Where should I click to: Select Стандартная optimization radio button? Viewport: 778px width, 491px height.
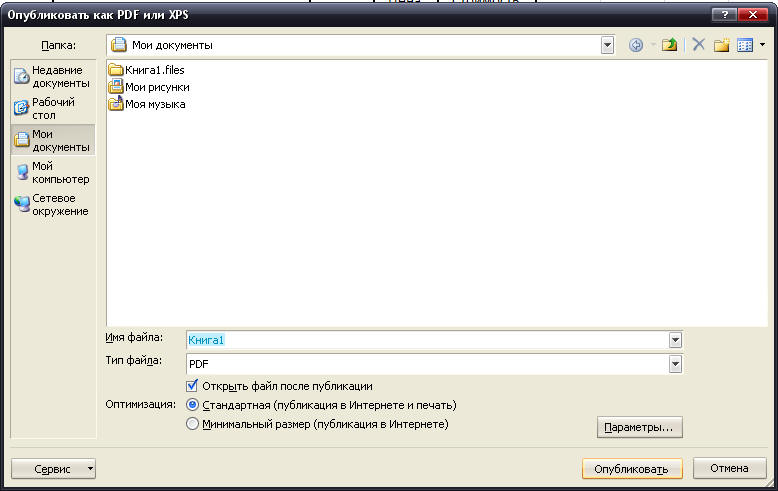193,405
